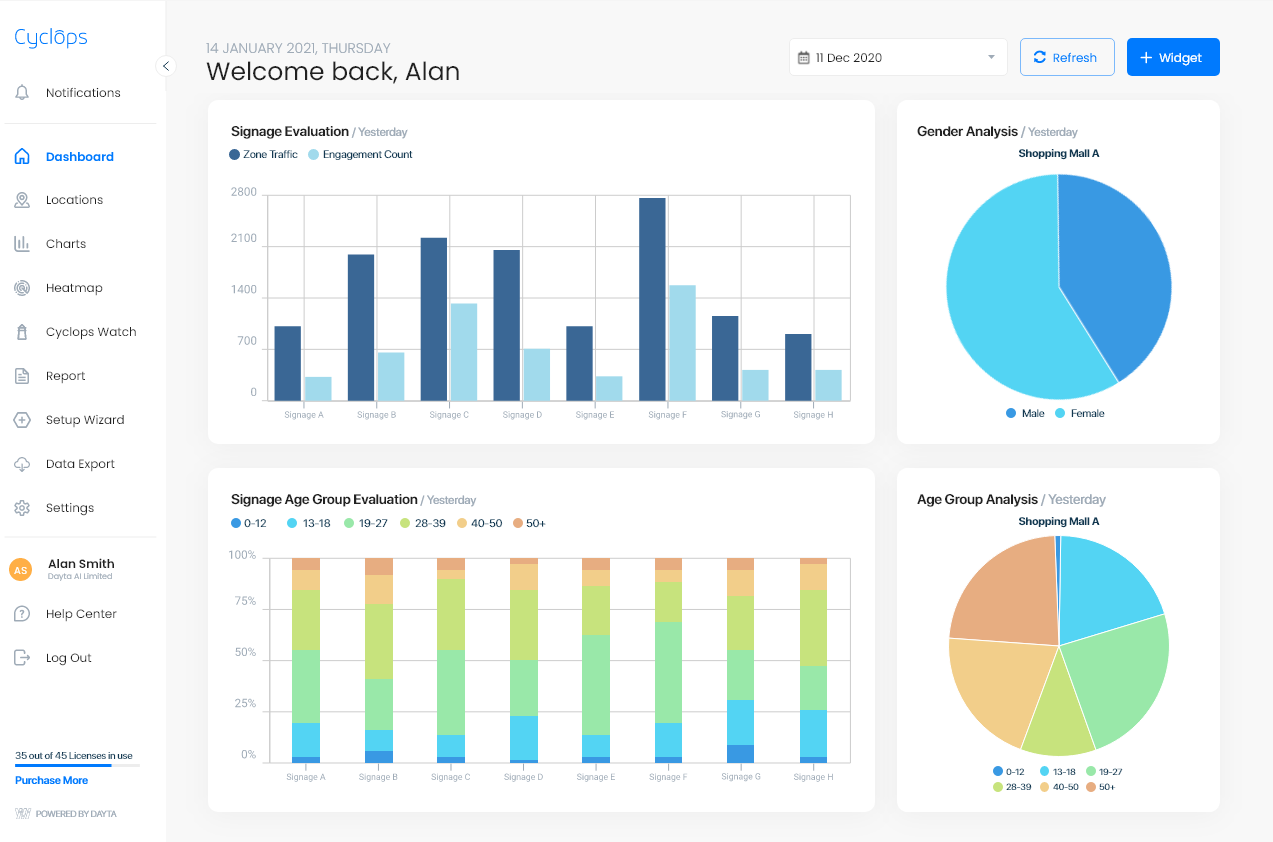
Task: Open Charts from the sidebar menu
Action: [66, 244]
